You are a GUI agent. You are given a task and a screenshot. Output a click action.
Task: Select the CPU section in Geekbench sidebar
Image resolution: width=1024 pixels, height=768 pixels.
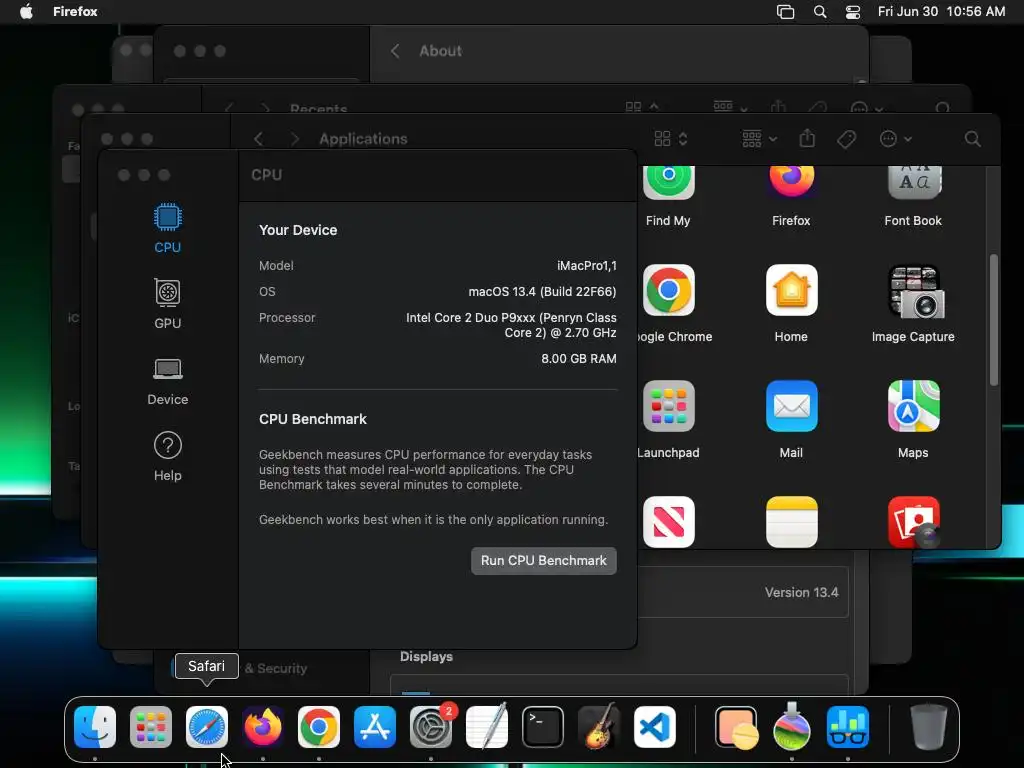(x=168, y=228)
